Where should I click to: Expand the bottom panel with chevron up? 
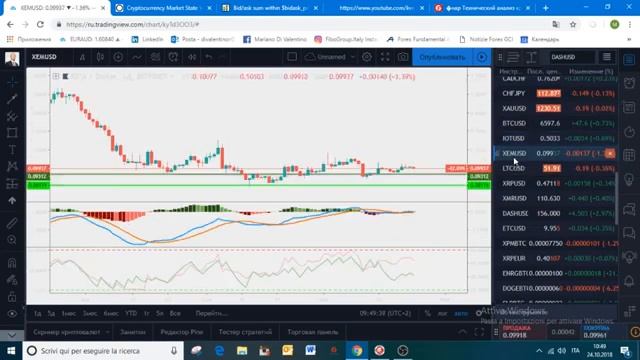pyautogui.click(x=462, y=332)
